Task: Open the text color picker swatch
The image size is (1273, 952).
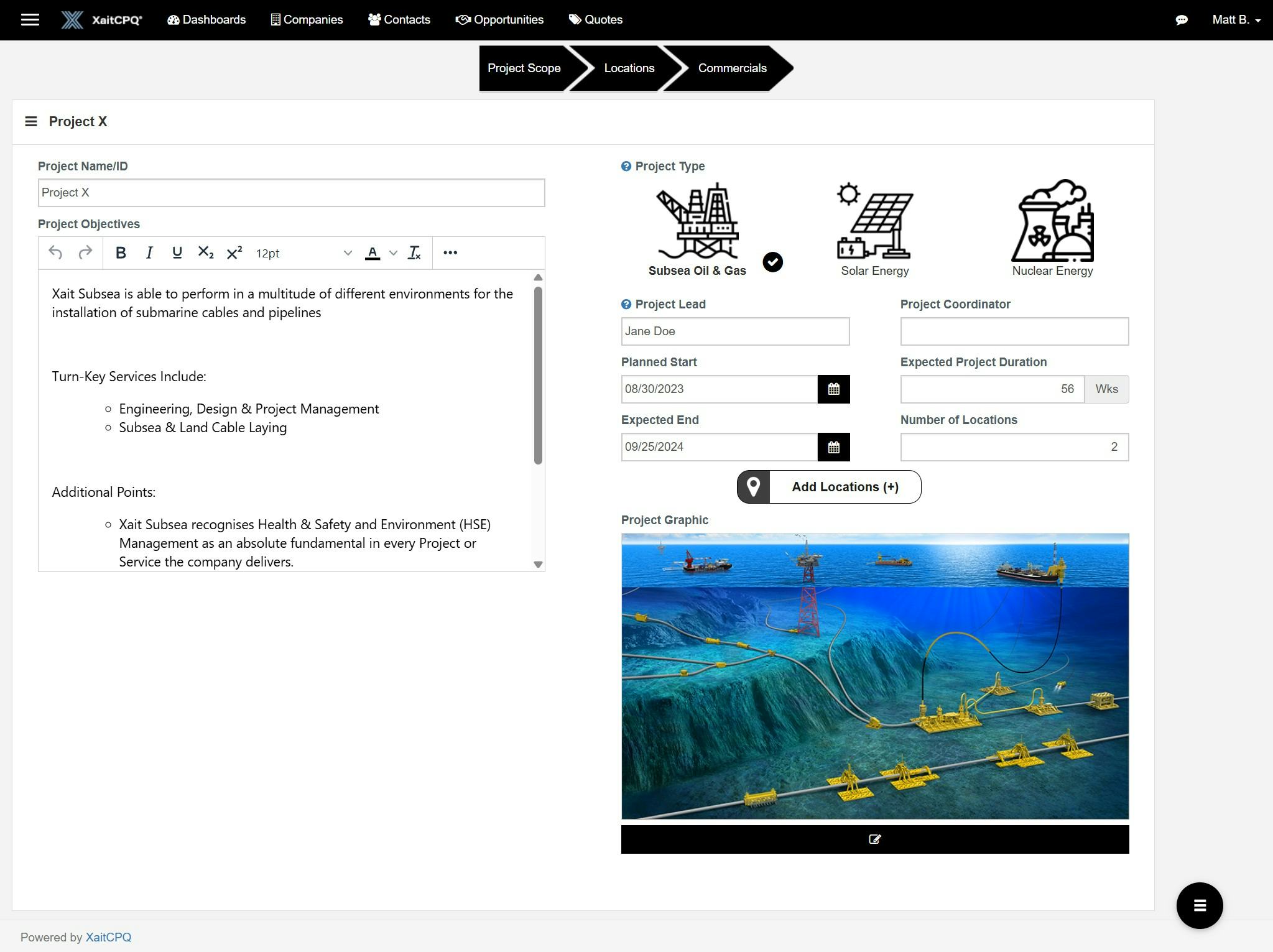Action: 372,253
